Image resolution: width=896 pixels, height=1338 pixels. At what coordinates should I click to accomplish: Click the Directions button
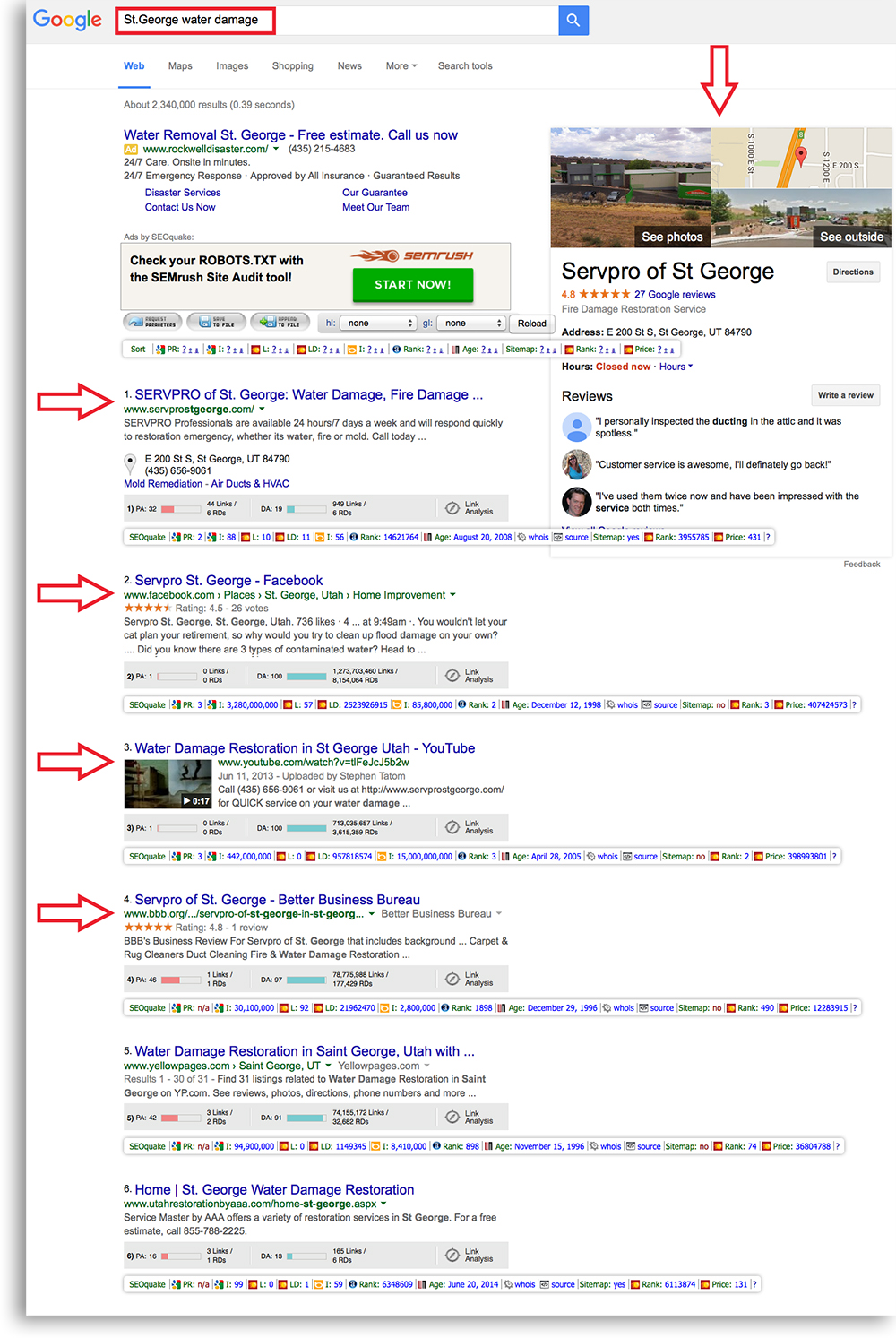pos(852,272)
